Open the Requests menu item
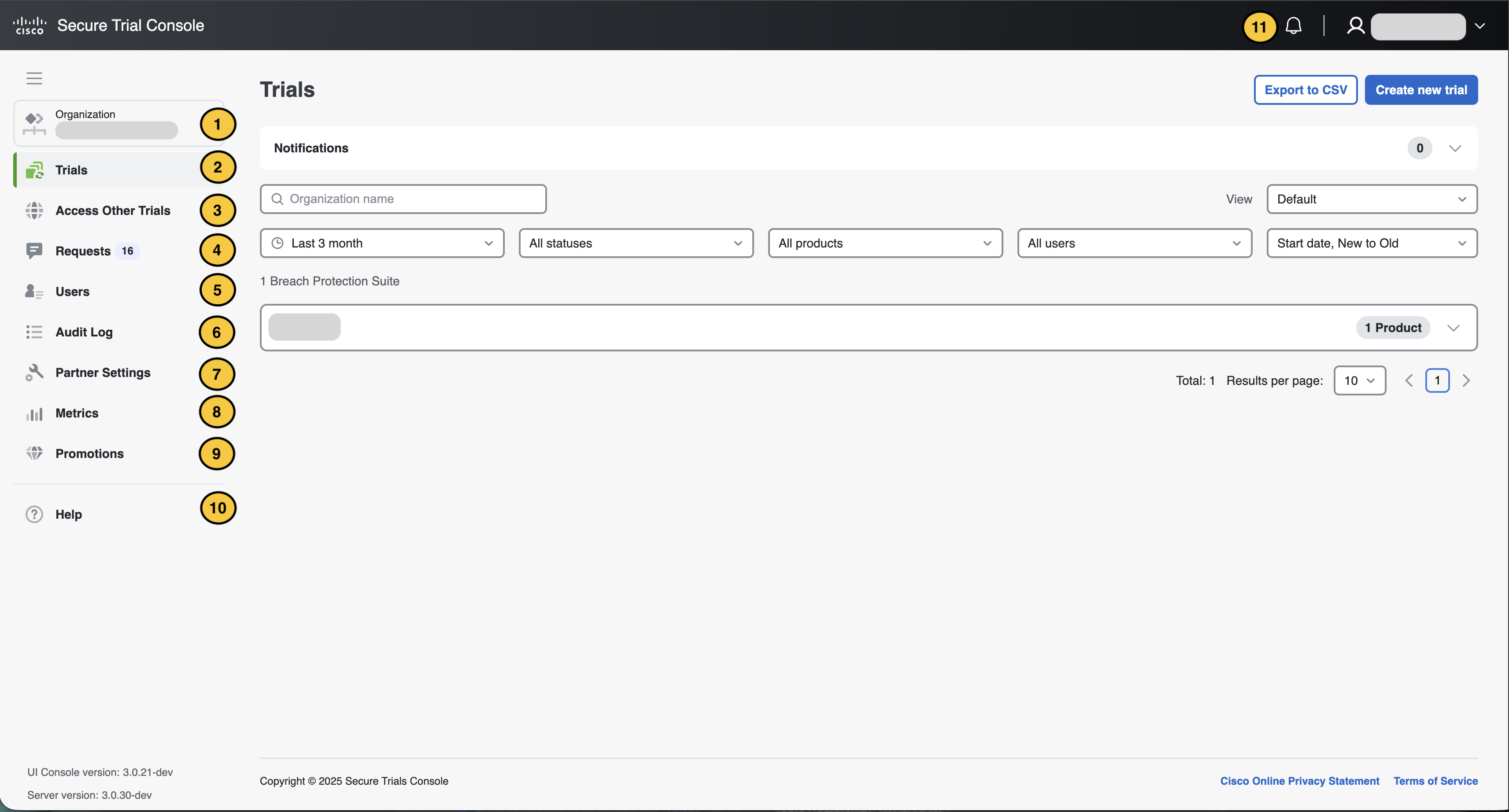The height and width of the screenshot is (812, 1509). 83,251
